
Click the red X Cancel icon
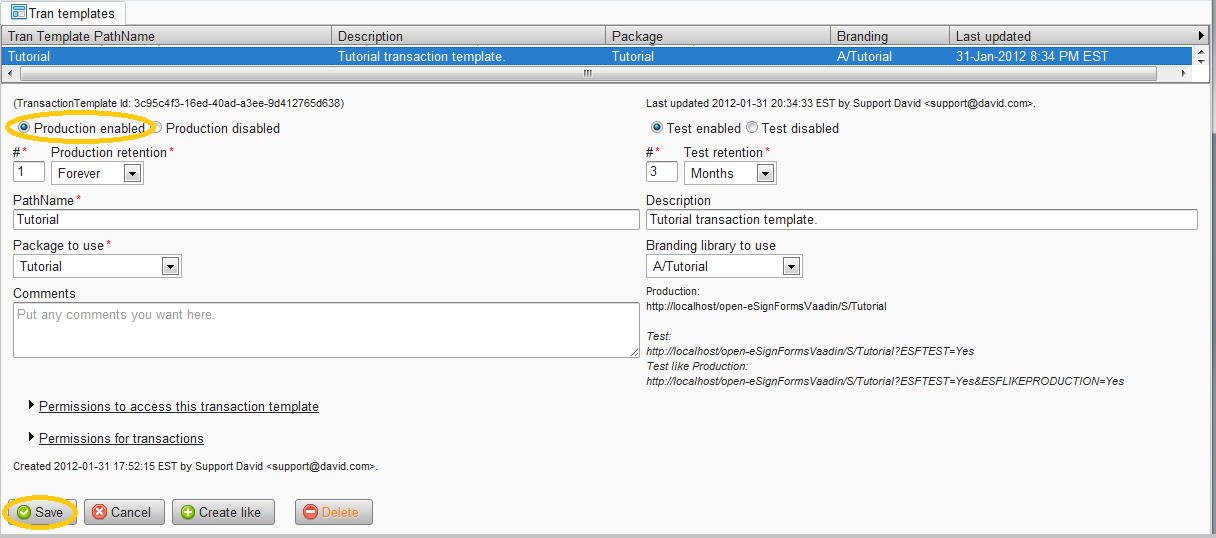pyautogui.click(x=100, y=512)
